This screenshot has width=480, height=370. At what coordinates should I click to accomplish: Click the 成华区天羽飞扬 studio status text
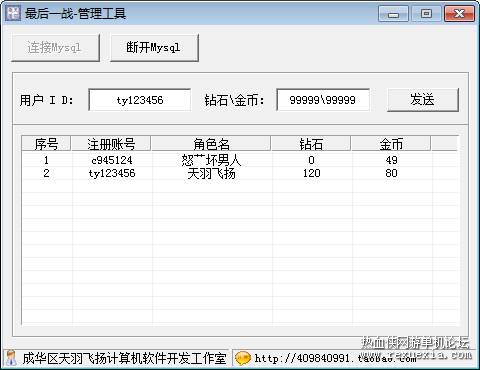(x=124, y=358)
